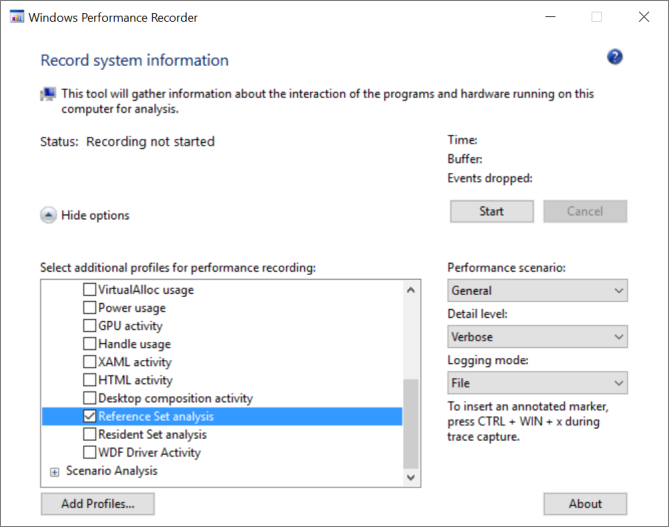Tick the WDF Driver Activity checkbox
Image resolution: width=669 pixels, height=527 pixels.
pyautogui.click(x=89, y=452)
